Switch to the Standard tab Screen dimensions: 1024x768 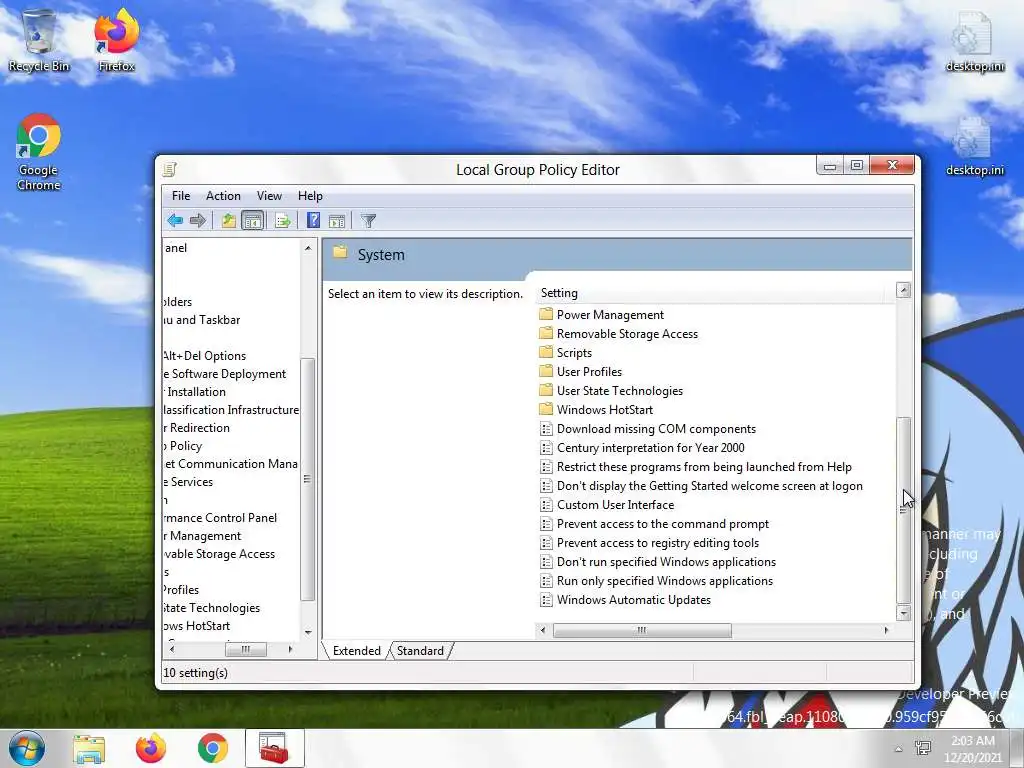tap(420, 650)
